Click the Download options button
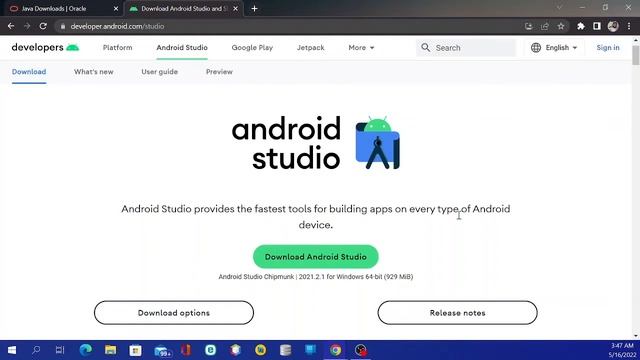Screen dimensions: 640x360 point(174,313)
